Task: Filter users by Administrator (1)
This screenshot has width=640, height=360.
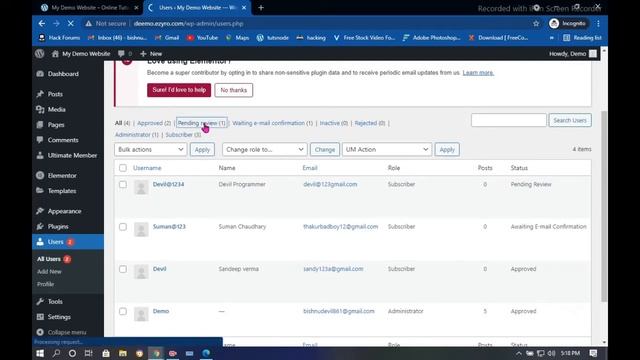Action: [136, 135]
